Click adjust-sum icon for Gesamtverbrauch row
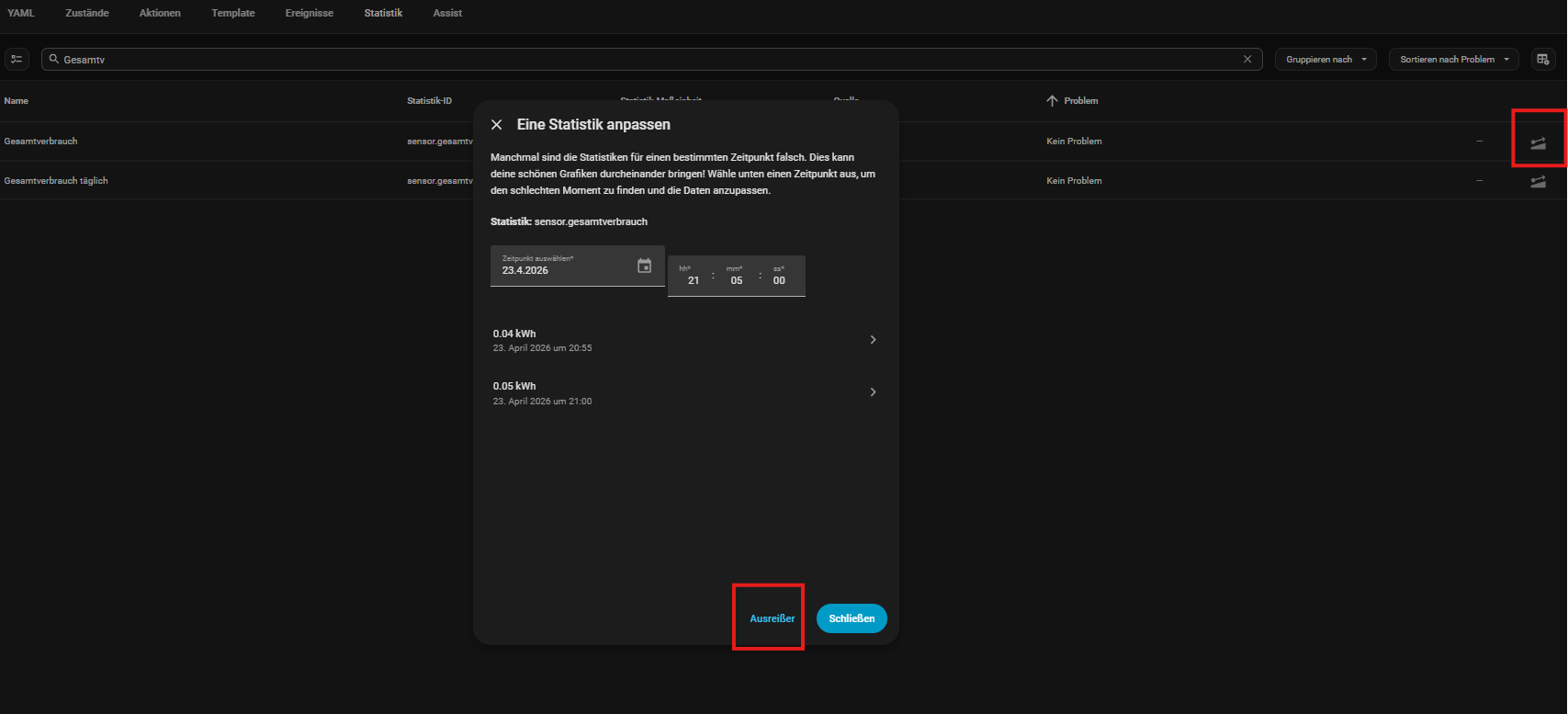Image resolution: width=1568 pixels, height=714 pixels. tap(1538, 143)
